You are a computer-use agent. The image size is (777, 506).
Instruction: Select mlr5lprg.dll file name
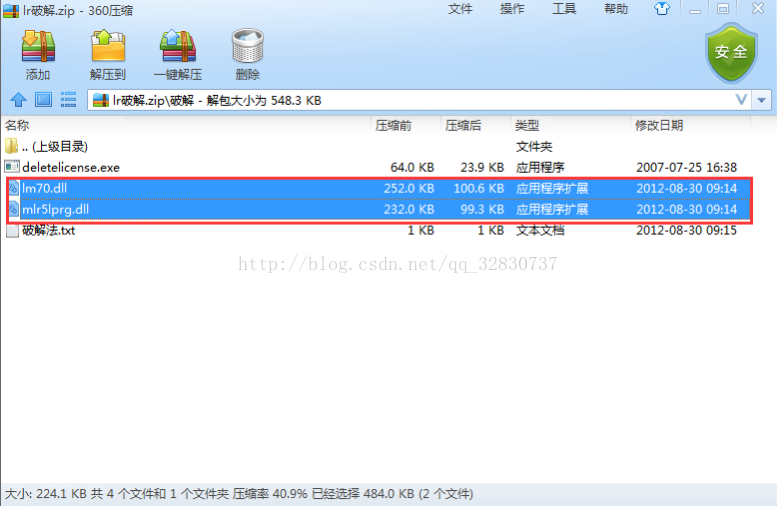pos(56,210)
